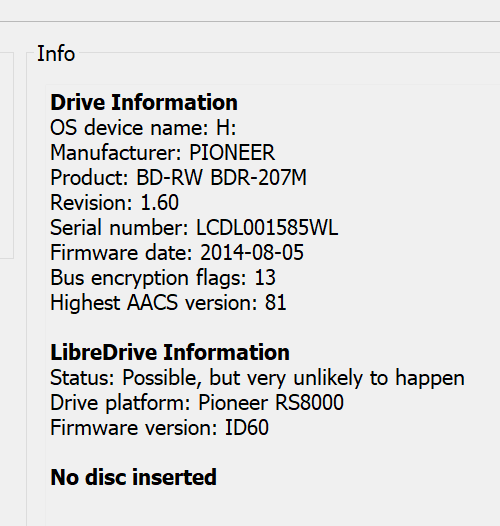This screenshot has width=500, height=526.
Task: Click the Bus encryption flags 13 line
Action: [163, 278]
